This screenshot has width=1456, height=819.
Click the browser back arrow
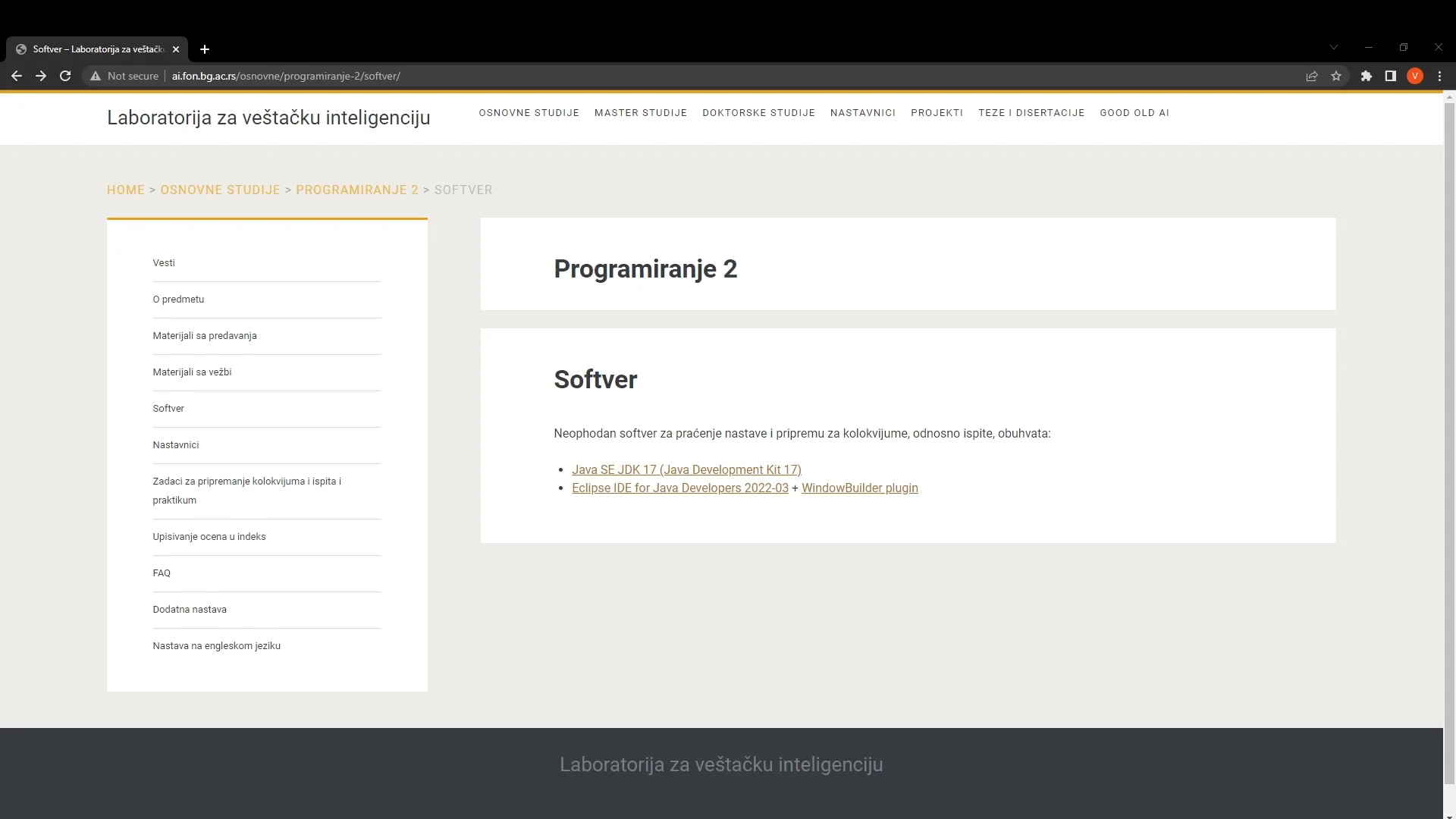(17, 76)
